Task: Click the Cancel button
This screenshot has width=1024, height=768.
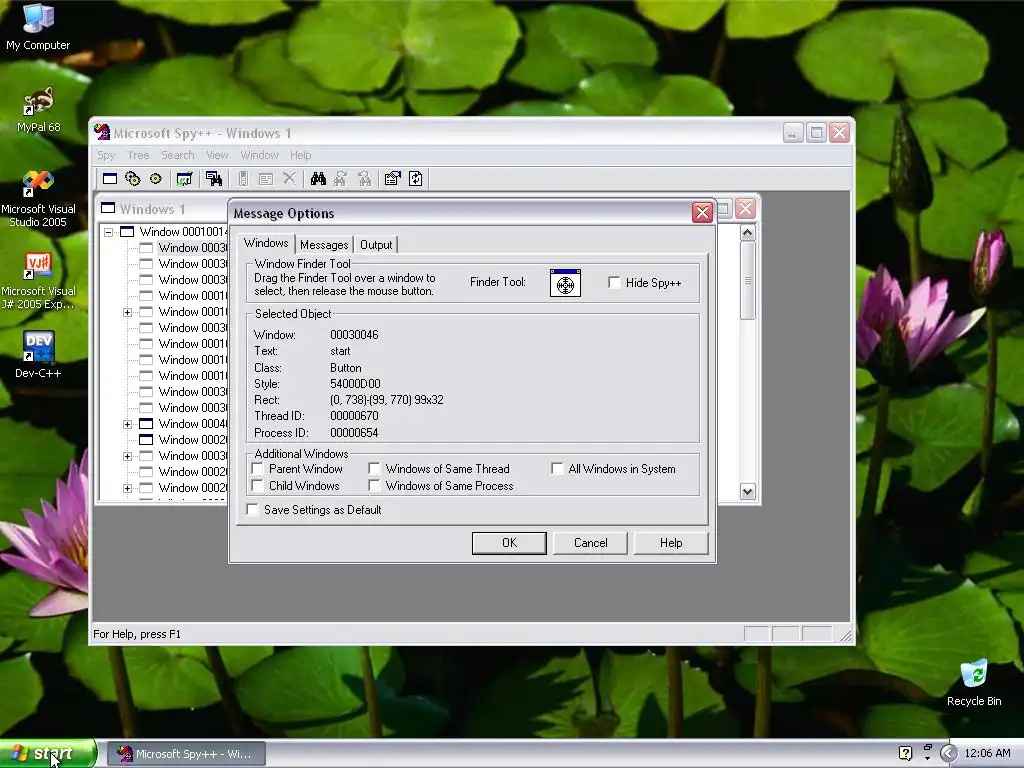Action: tap(590, 543)
